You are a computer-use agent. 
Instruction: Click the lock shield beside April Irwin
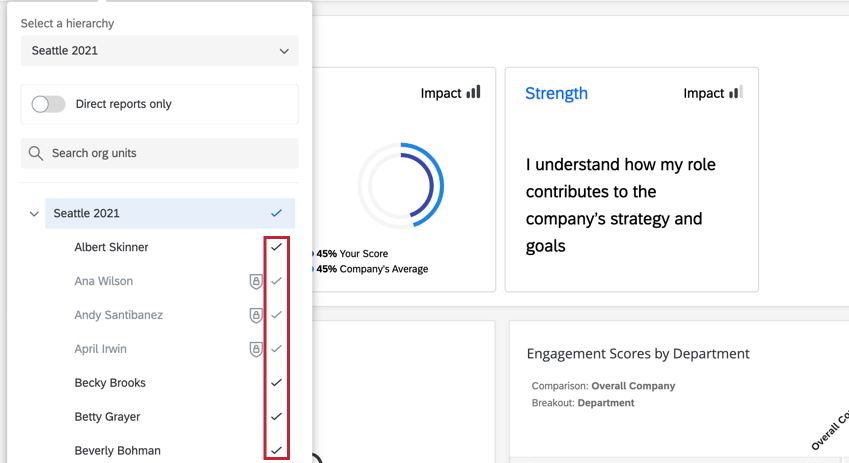click(256, 350)
